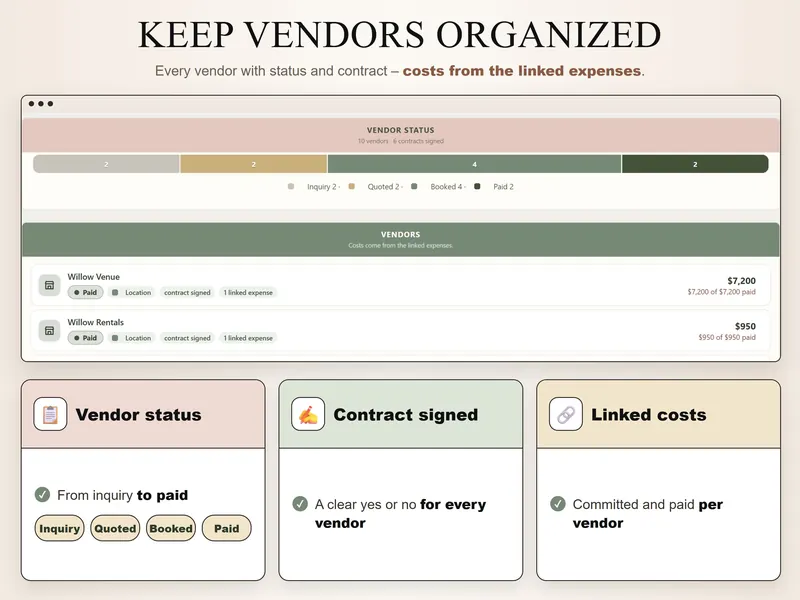
Task: Click the Willow Rentals vendor name
Action: tap(95, 322)
